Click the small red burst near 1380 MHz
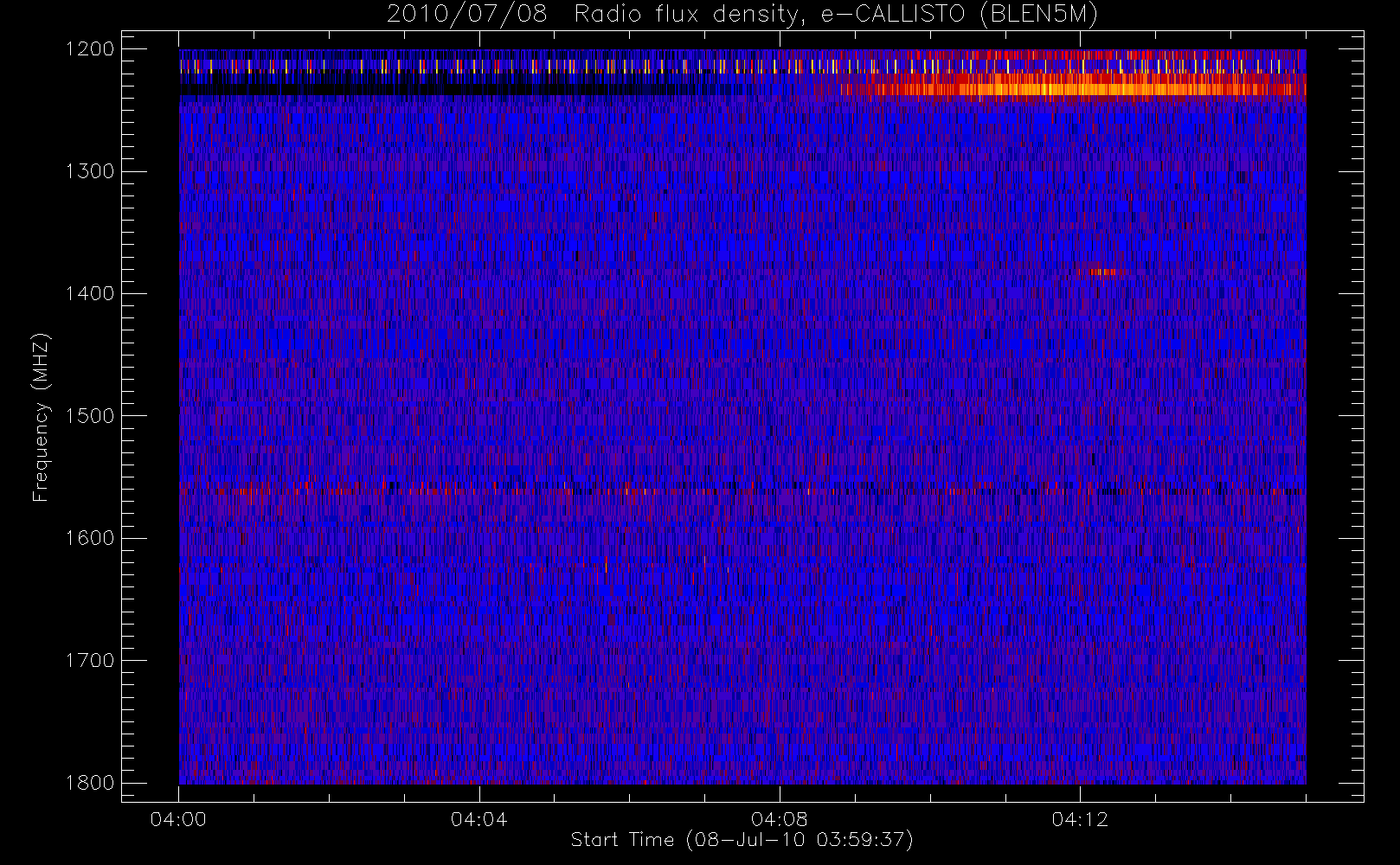This screenshot has height=865, width=1400. coord(1103,272)
